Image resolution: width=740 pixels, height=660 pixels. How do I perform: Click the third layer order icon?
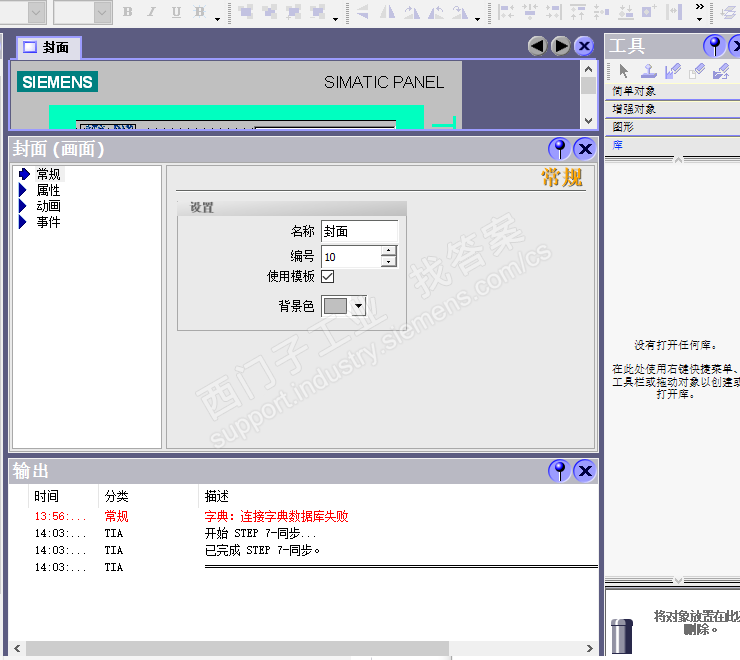click(x=294, y=12)
